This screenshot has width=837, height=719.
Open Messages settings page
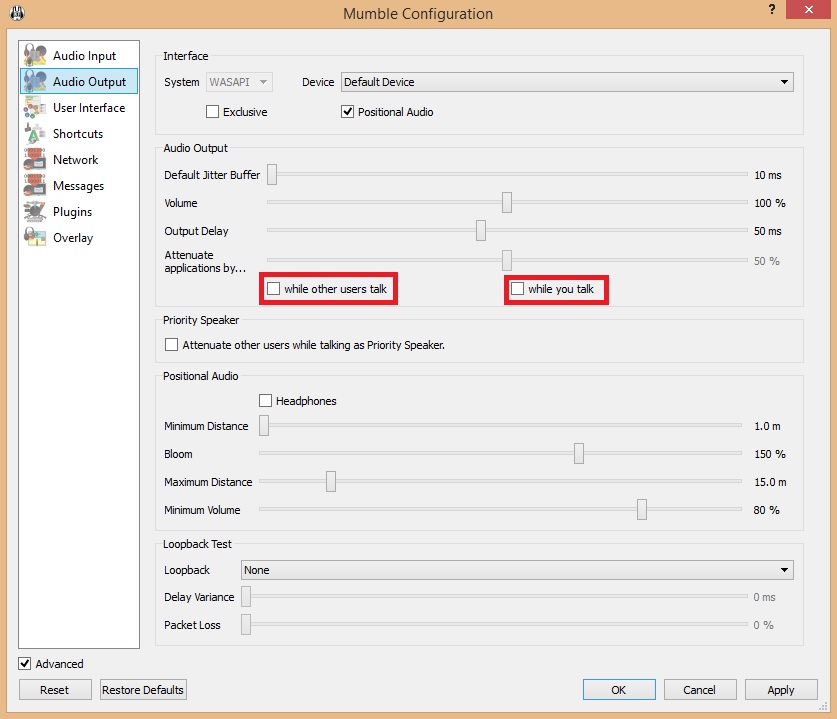click(79, 185)
